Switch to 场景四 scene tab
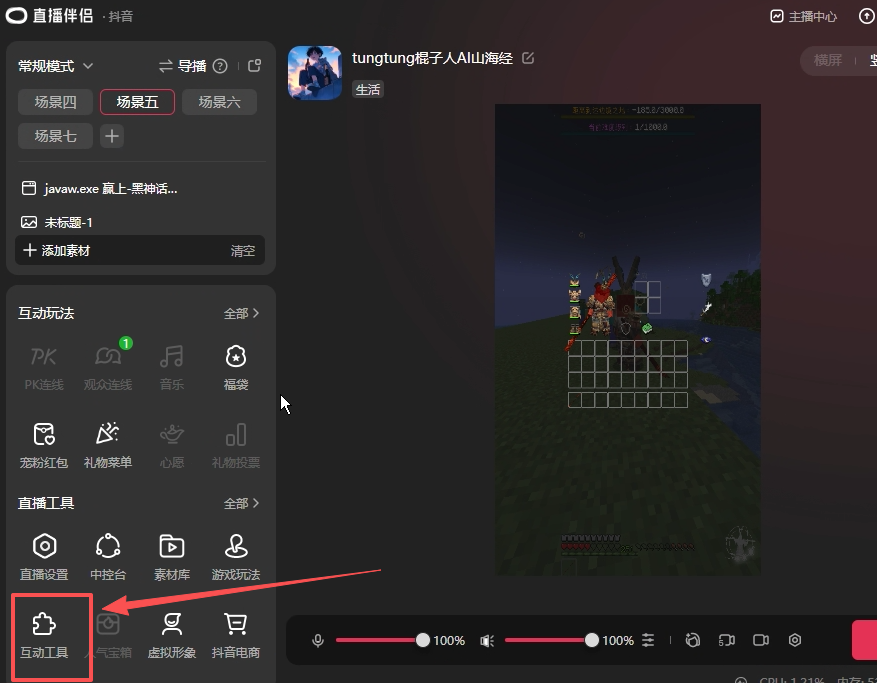The height and width of the screenshot is (683, 877). [x=55, y=102]
